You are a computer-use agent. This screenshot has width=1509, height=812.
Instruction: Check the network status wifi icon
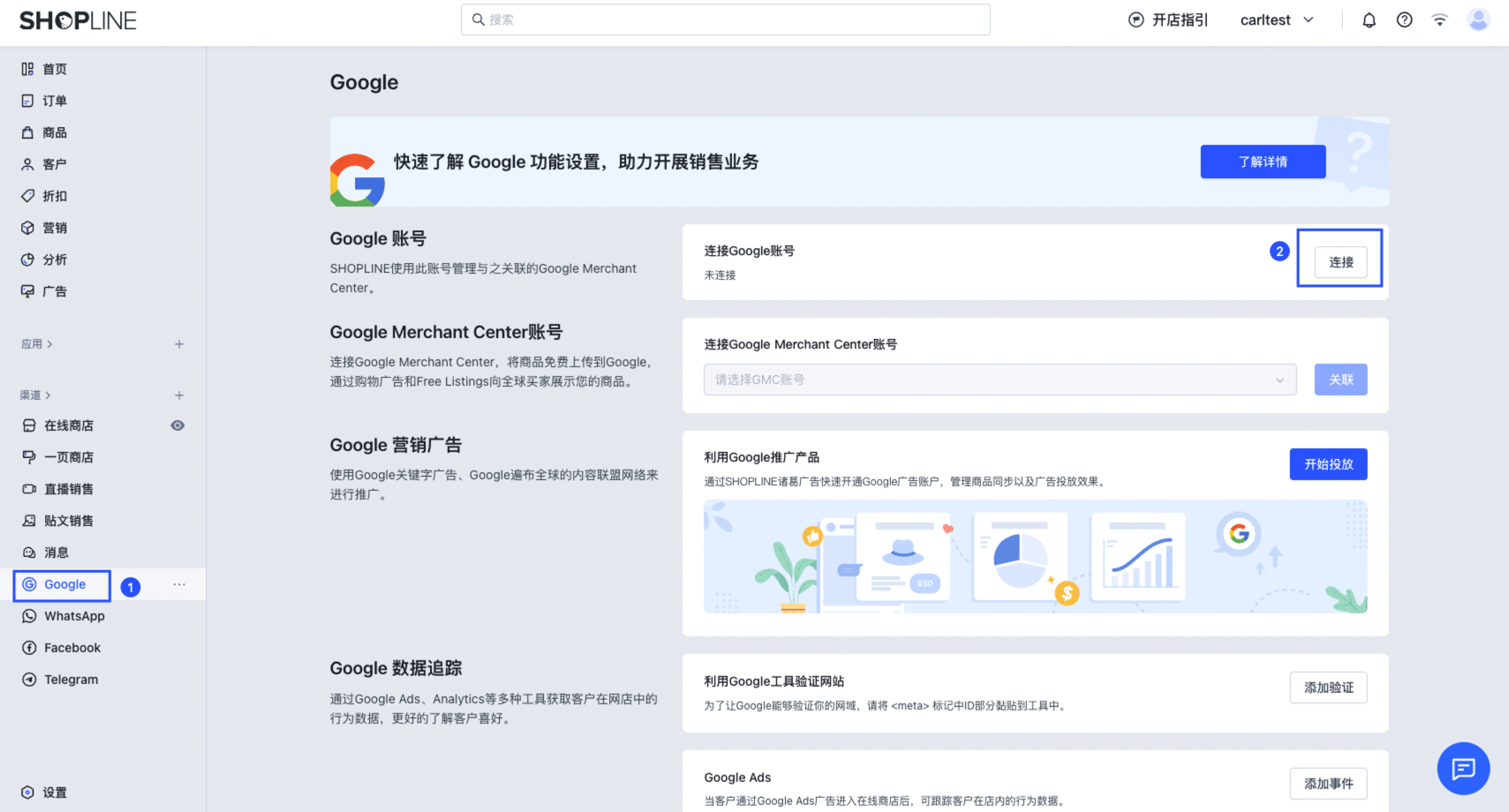(1439, 20)
